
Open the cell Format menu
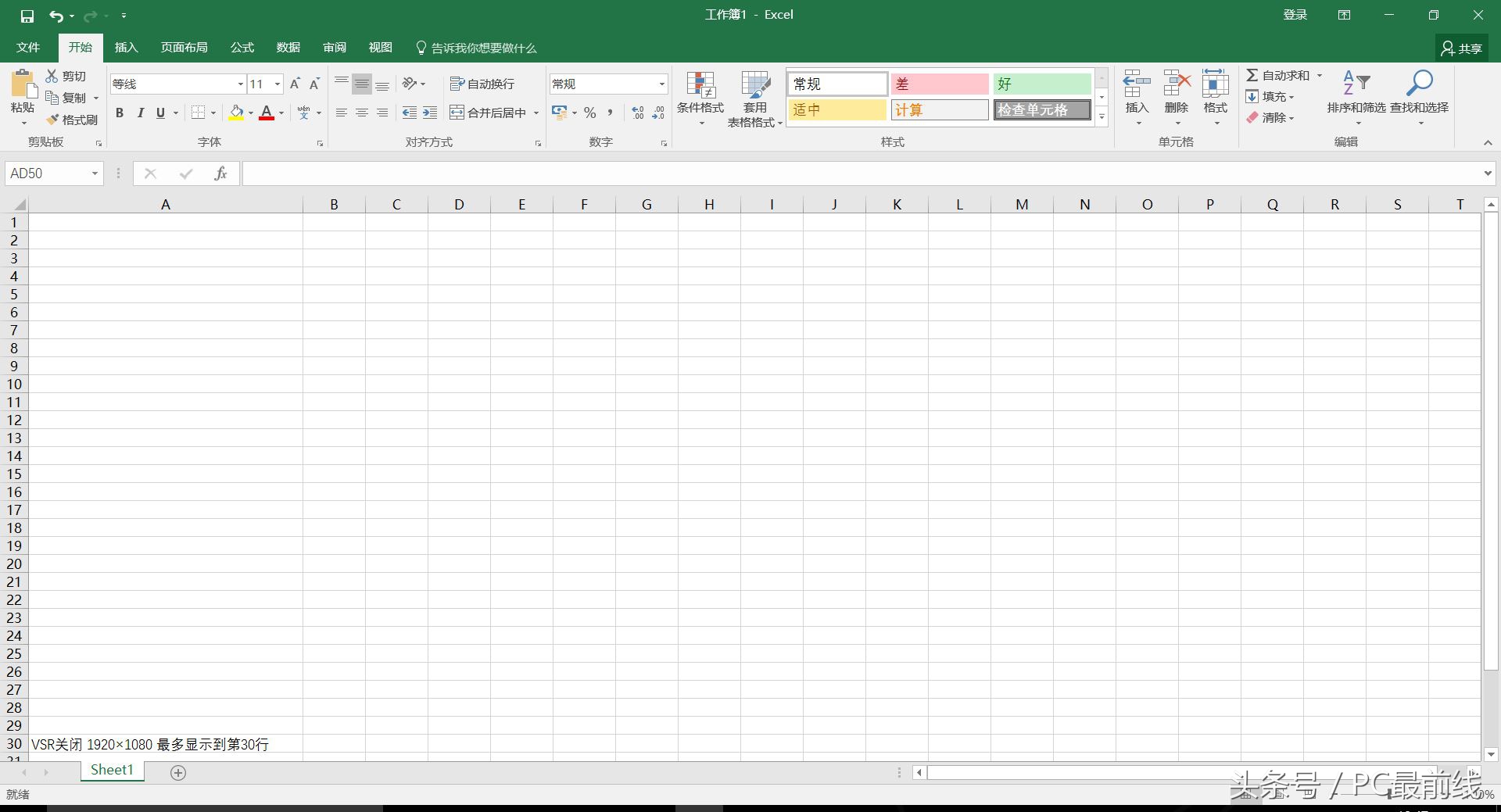pos(1216,98)
